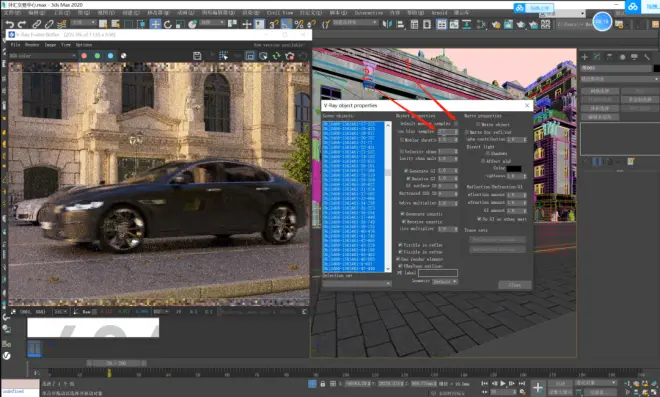Image resolution: width=660 pixels, height=397 pixels.
Task: Select the Unlink Selection tool
Action: pyautogui.click(x=49, y=24)
